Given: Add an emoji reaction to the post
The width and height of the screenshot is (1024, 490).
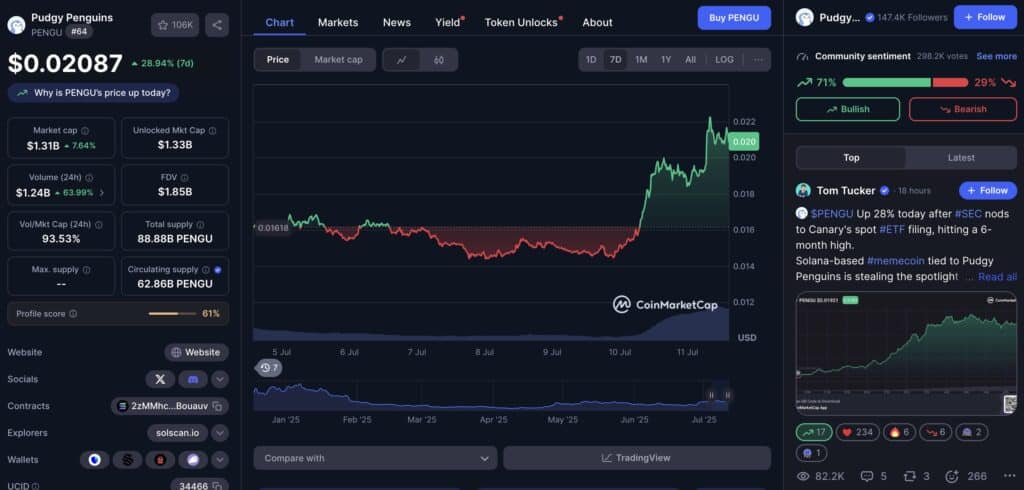Looking at the screenshot, I should [x=952, y=476].
